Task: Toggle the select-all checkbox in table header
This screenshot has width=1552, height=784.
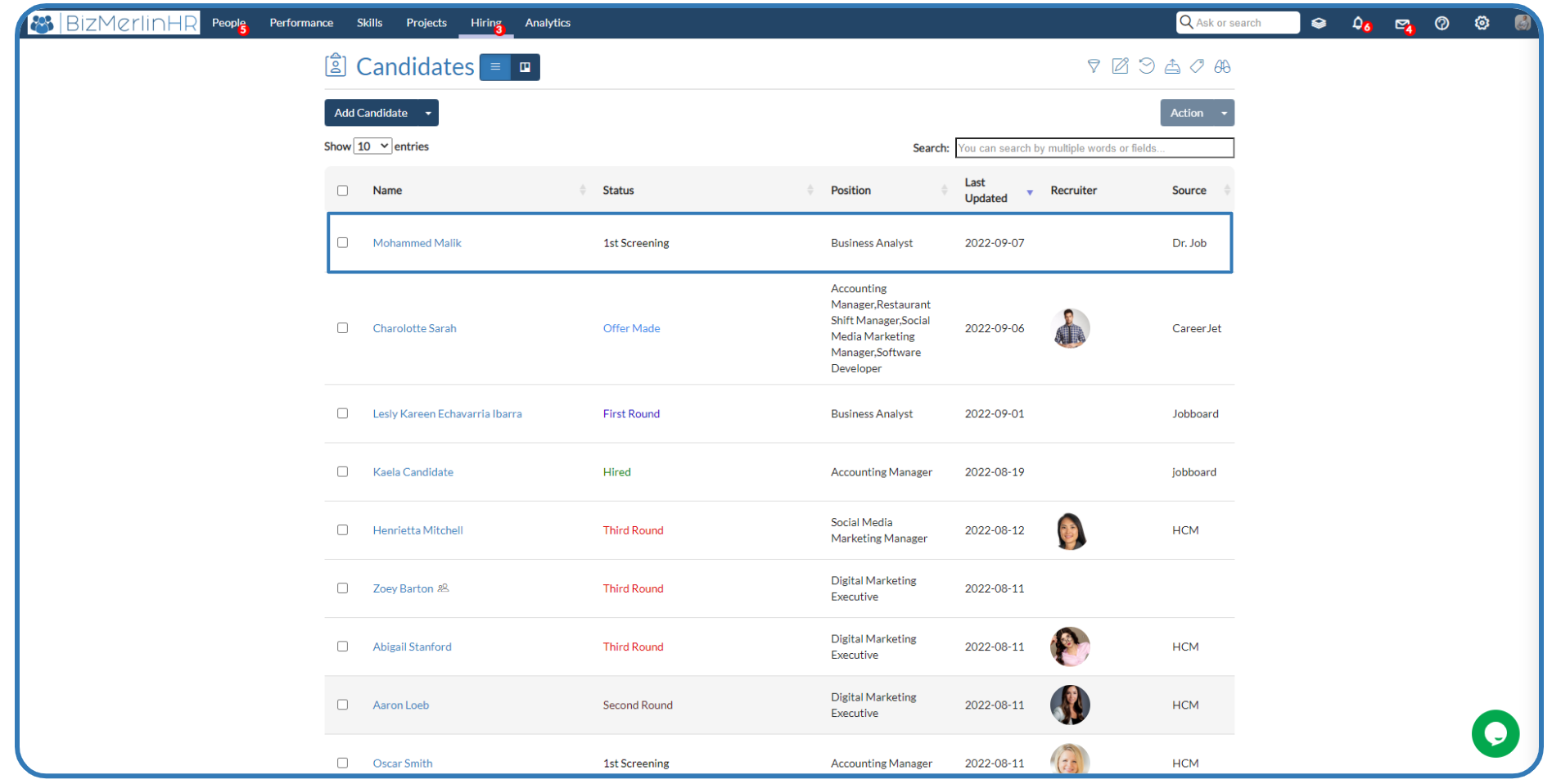Action: (343, 191)
